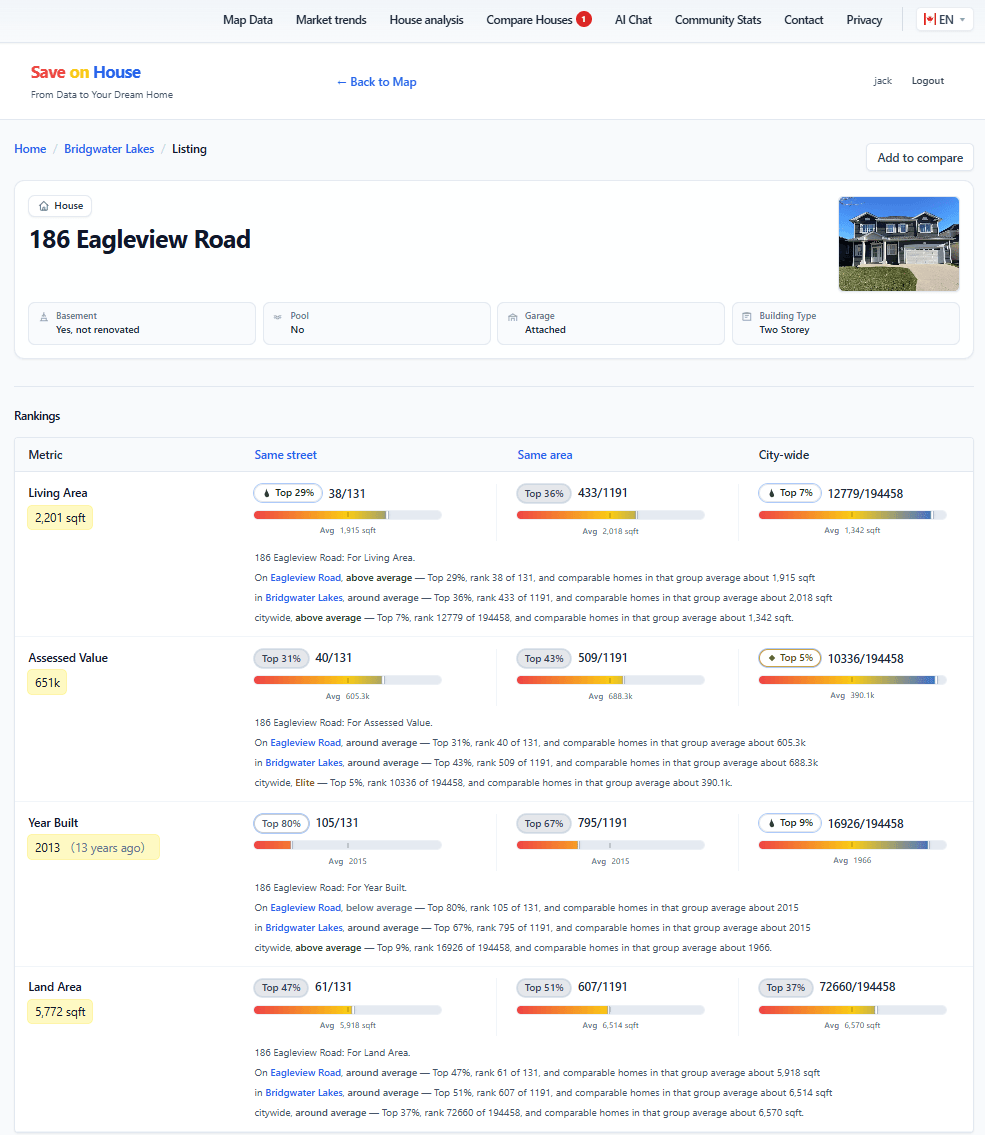Go to Community Stats
The image size is (985, 1135).
(718, 19)
